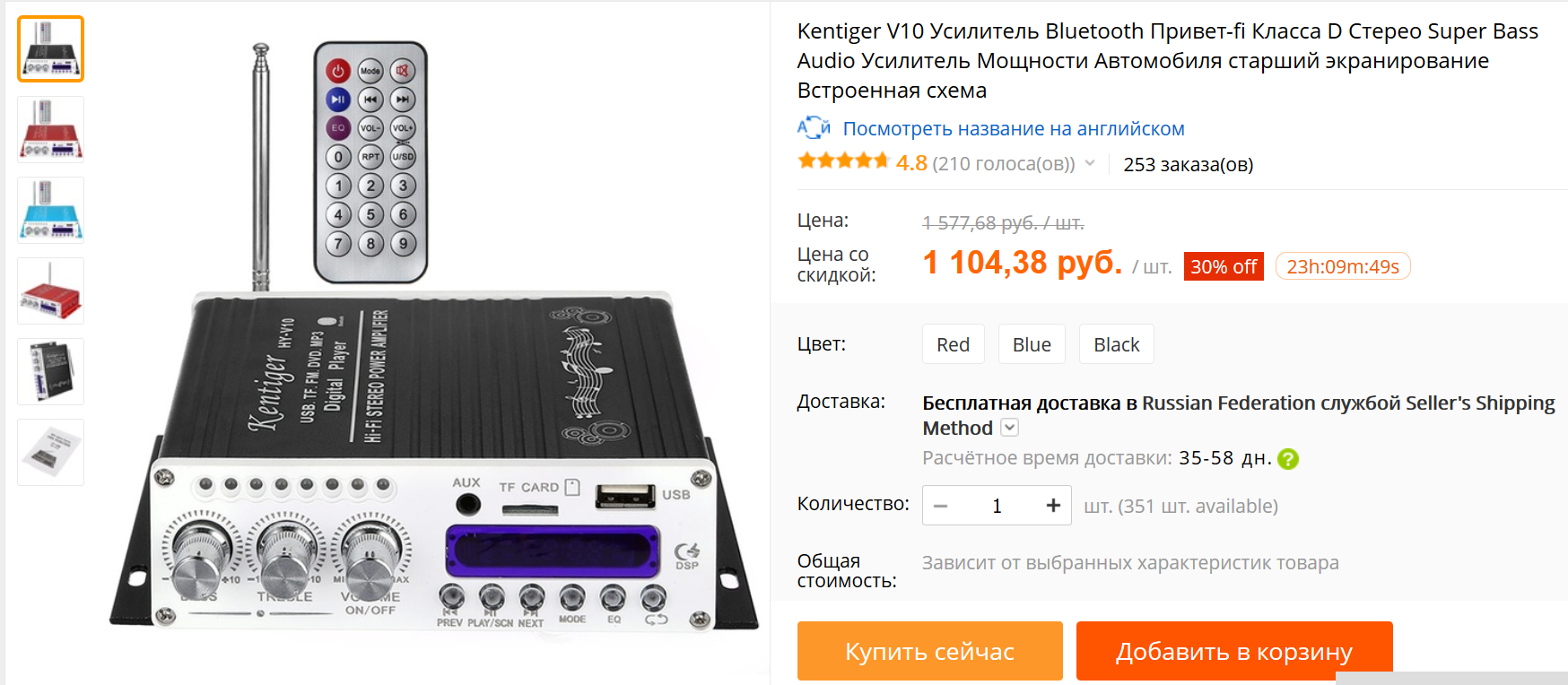
Task: Click the 'Купить сейчас' button
Action: pos(930,651)
